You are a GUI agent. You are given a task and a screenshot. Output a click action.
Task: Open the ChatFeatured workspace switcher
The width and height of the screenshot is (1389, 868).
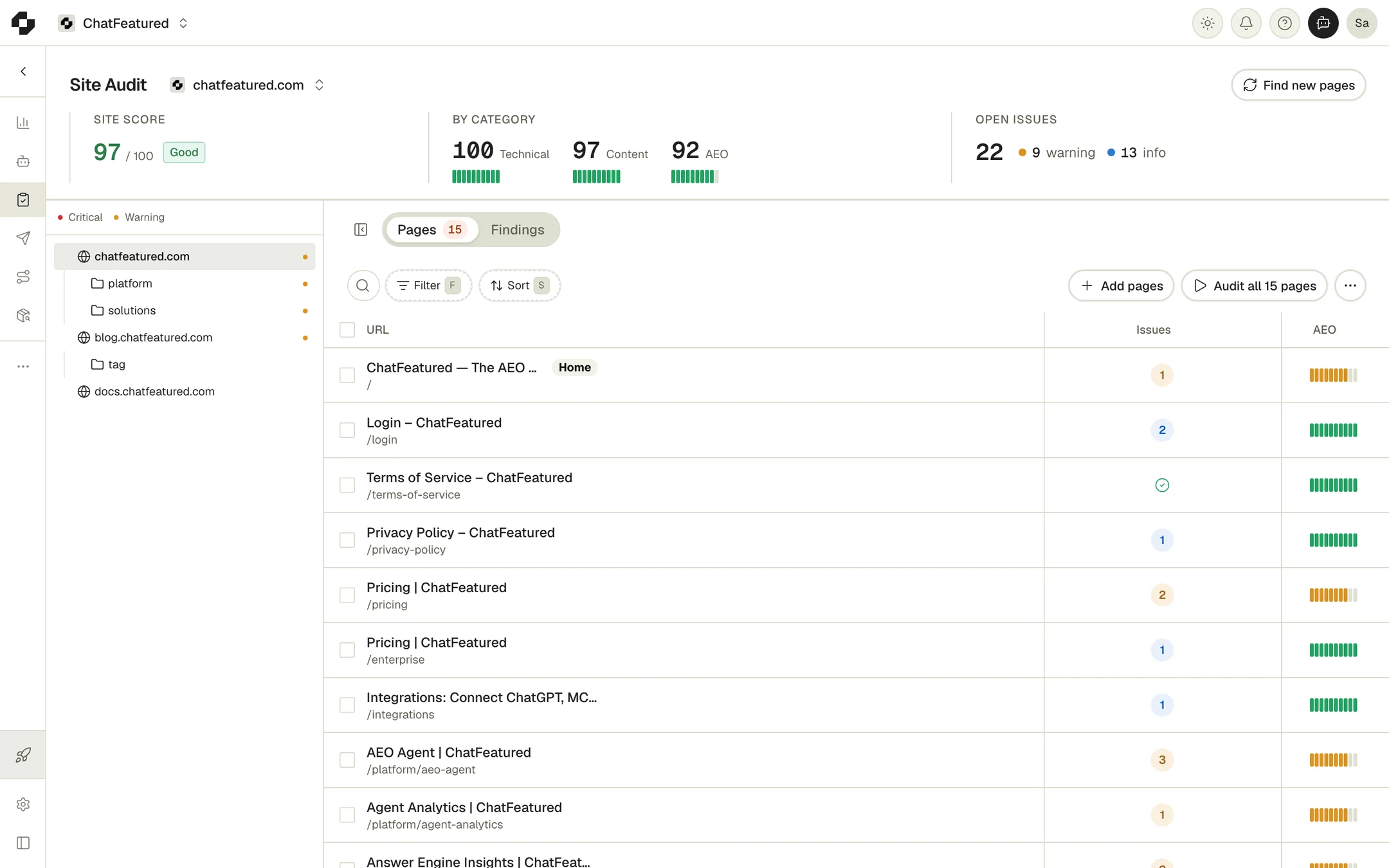click(123, 23)
